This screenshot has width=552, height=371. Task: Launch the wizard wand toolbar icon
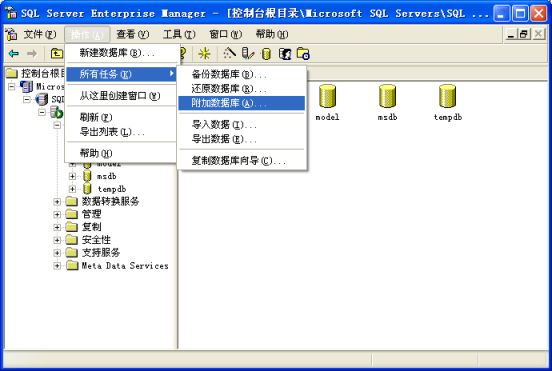[230, 54]
